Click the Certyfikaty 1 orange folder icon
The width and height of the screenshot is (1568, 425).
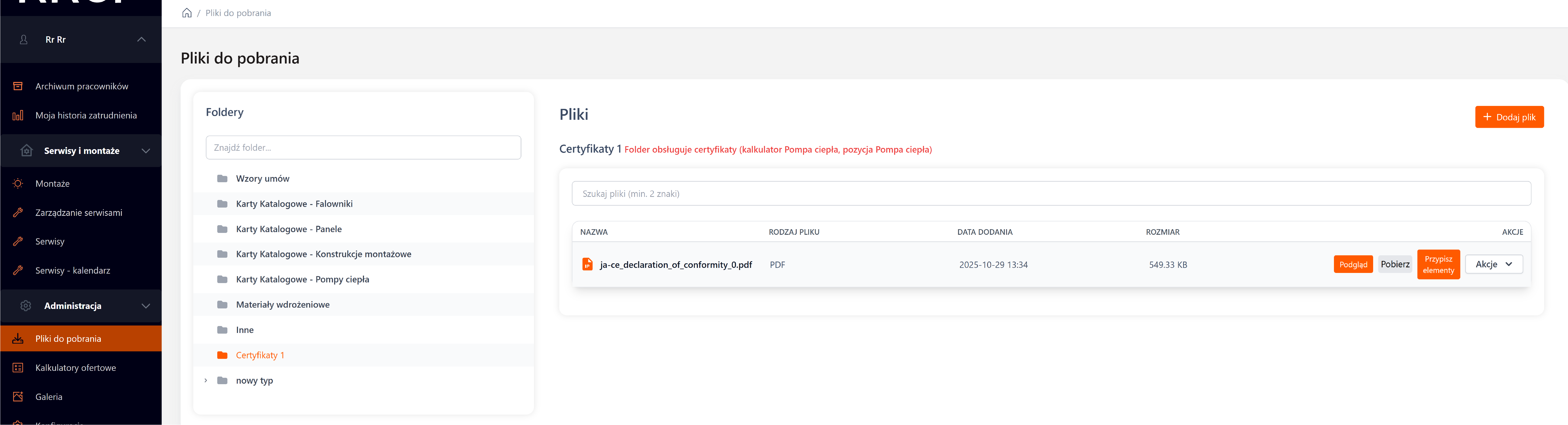[222, 355]
